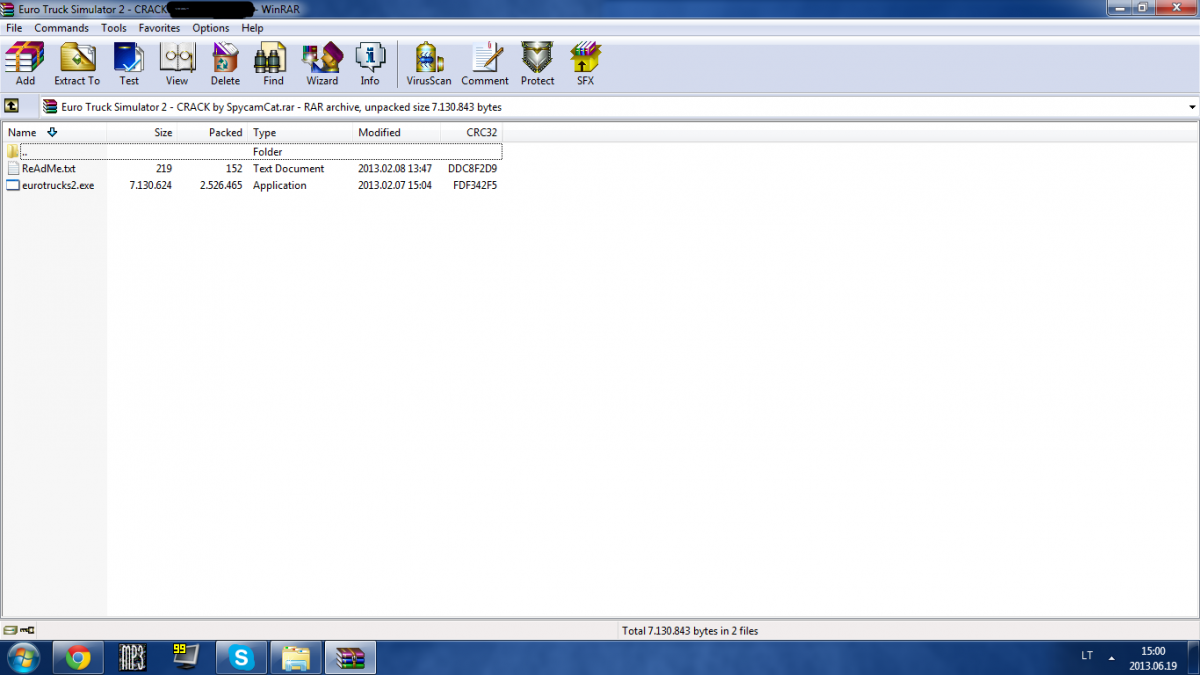
Task: Click the View file icon
Action: (177, 64)
